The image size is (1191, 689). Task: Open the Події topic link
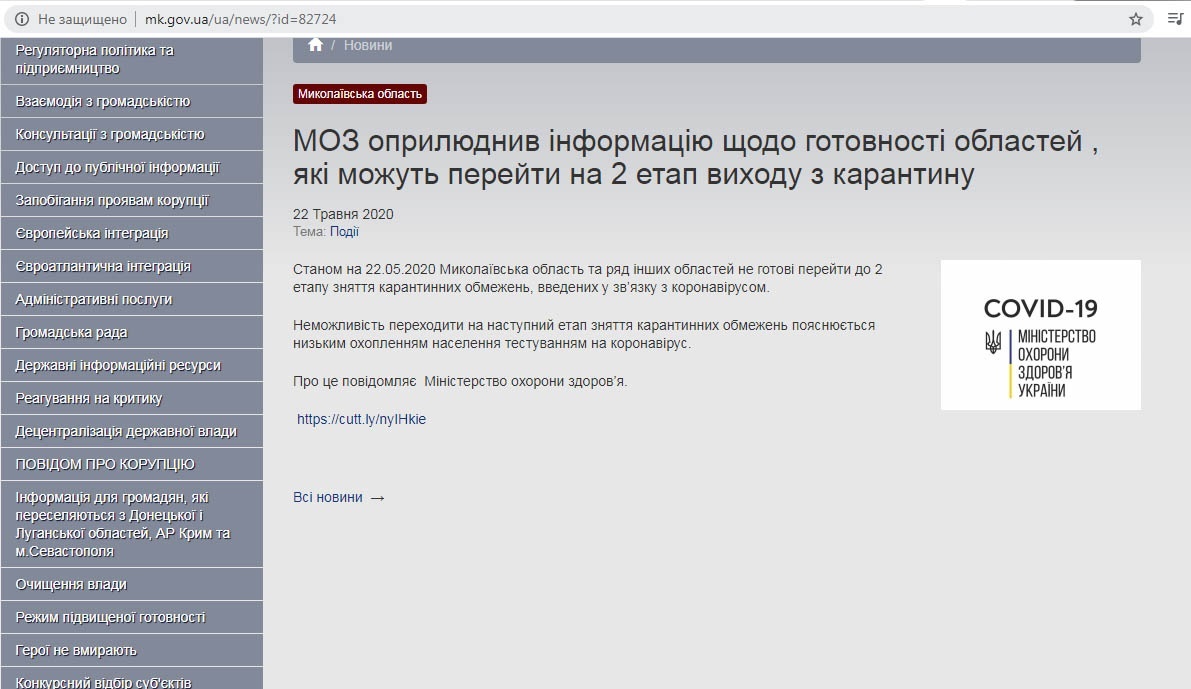coord(344,232)
